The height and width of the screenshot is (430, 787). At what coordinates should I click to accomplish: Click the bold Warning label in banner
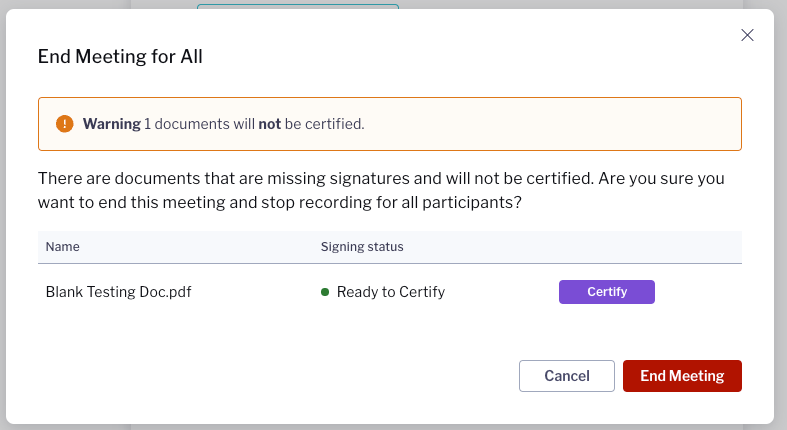click(x=111, y=124)
